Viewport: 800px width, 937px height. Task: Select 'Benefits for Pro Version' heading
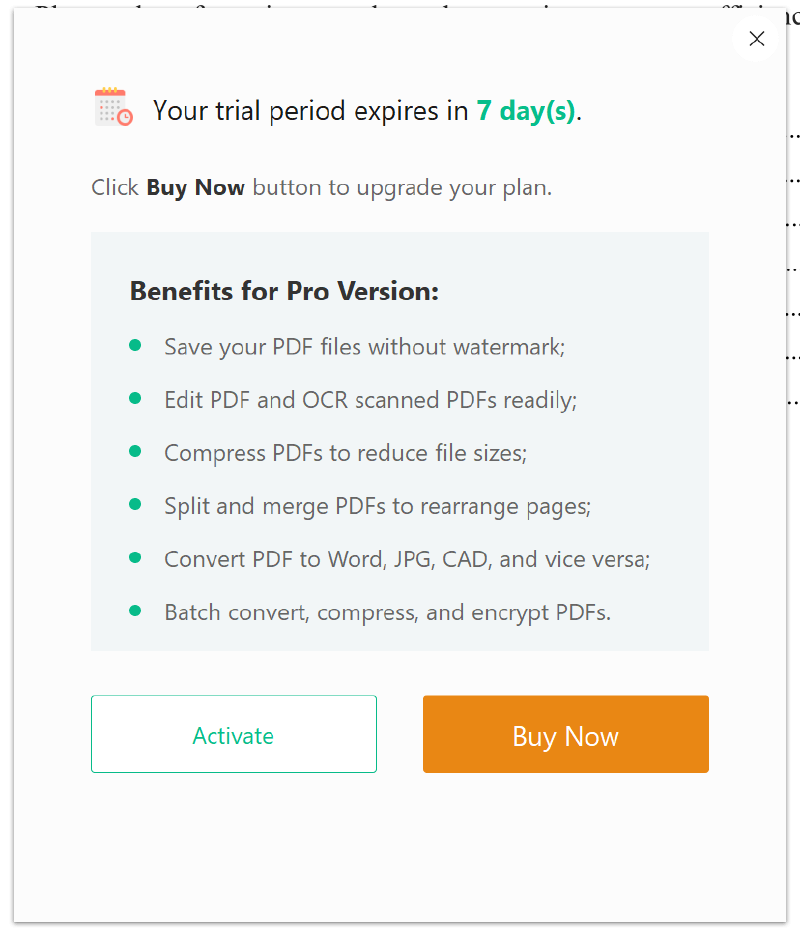[x=284, y=291]
